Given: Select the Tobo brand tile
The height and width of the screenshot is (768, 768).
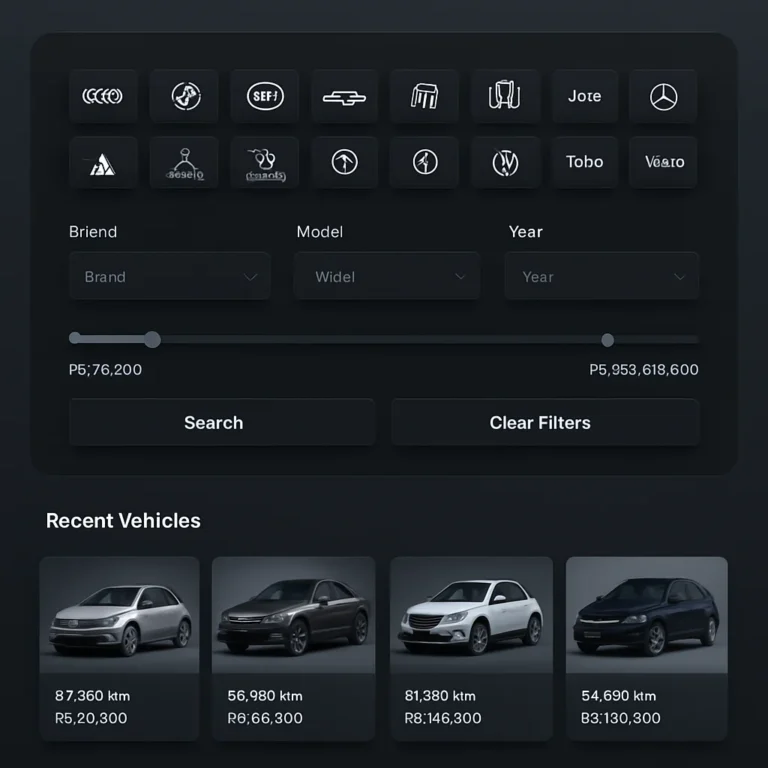Looking at the screenshot, I should pyautogui.click(x=584, y=163).
